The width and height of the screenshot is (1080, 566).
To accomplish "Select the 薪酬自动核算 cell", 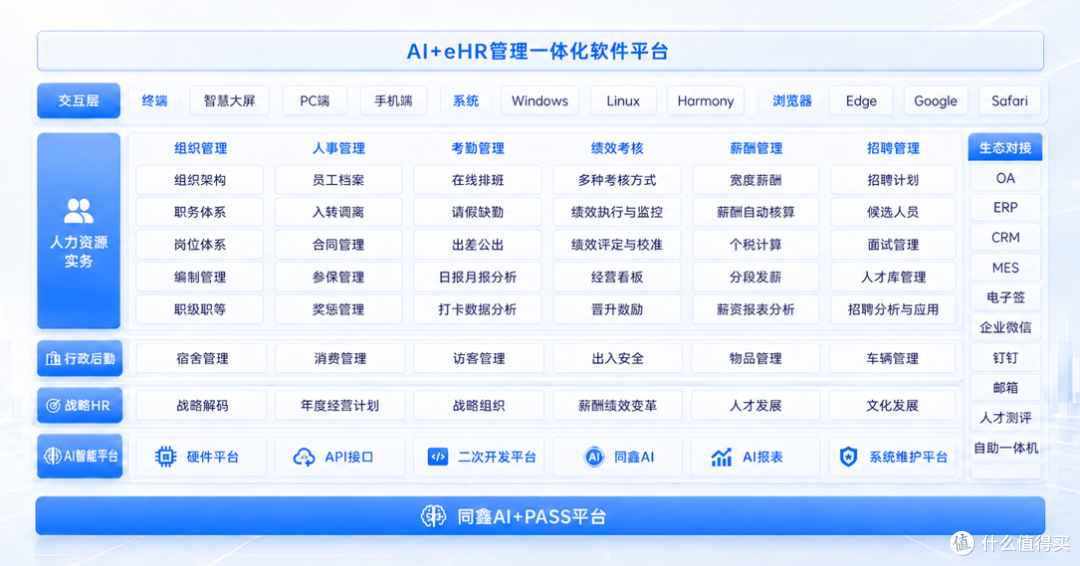I will click(x=756, y=212).
